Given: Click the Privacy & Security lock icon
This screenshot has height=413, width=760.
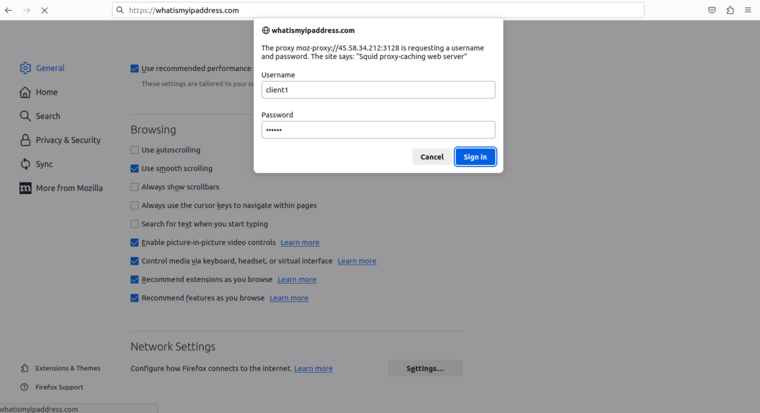Looking at the screenshot, I should click(x=25, y=140).
